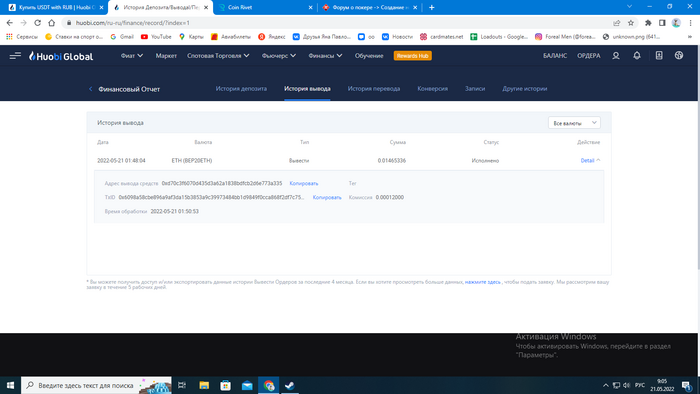Click the browser home icon

tap(52, 23)
